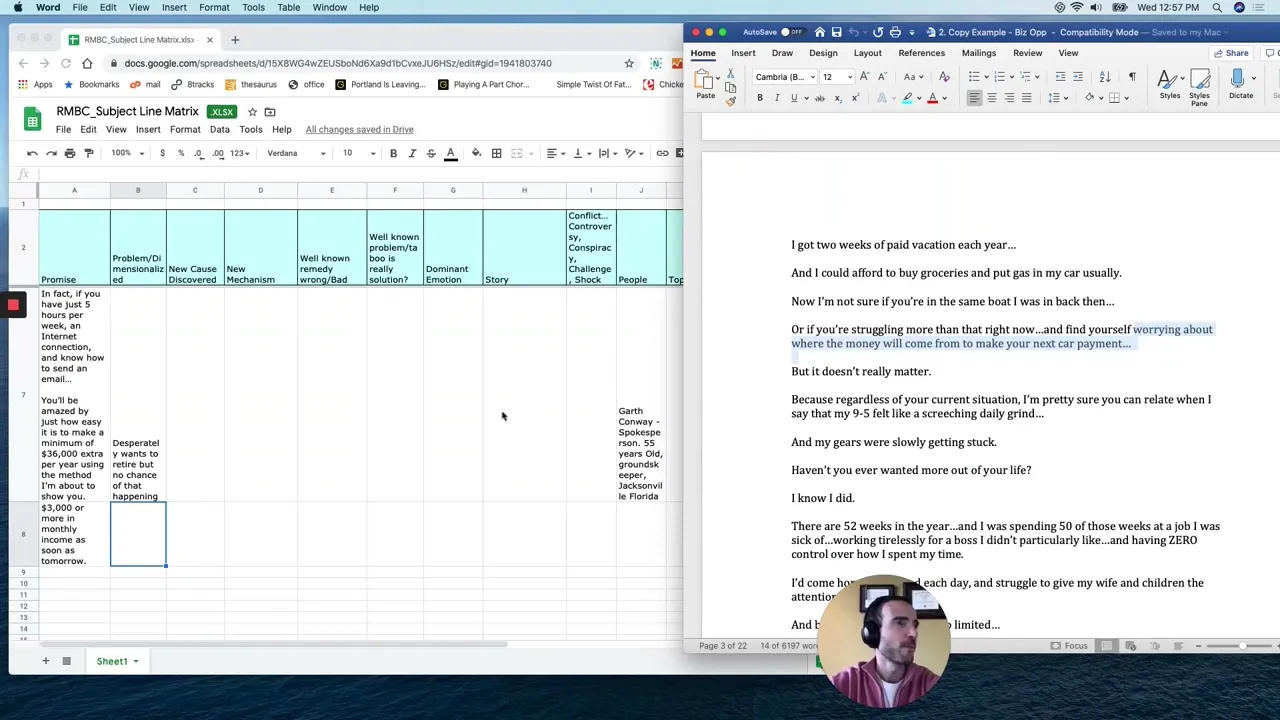
Task: Open the bullet list dropdown arrow in Word
Action: (x=988, y=77)
